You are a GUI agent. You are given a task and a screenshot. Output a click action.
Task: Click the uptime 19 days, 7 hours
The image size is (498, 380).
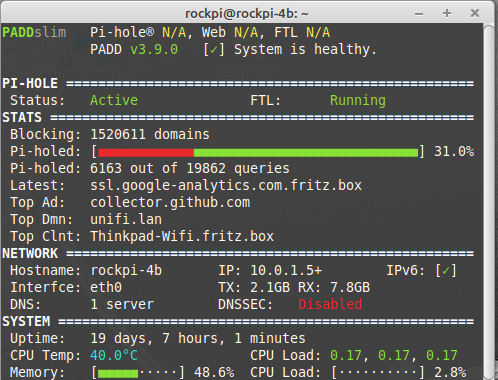(198, 338)
